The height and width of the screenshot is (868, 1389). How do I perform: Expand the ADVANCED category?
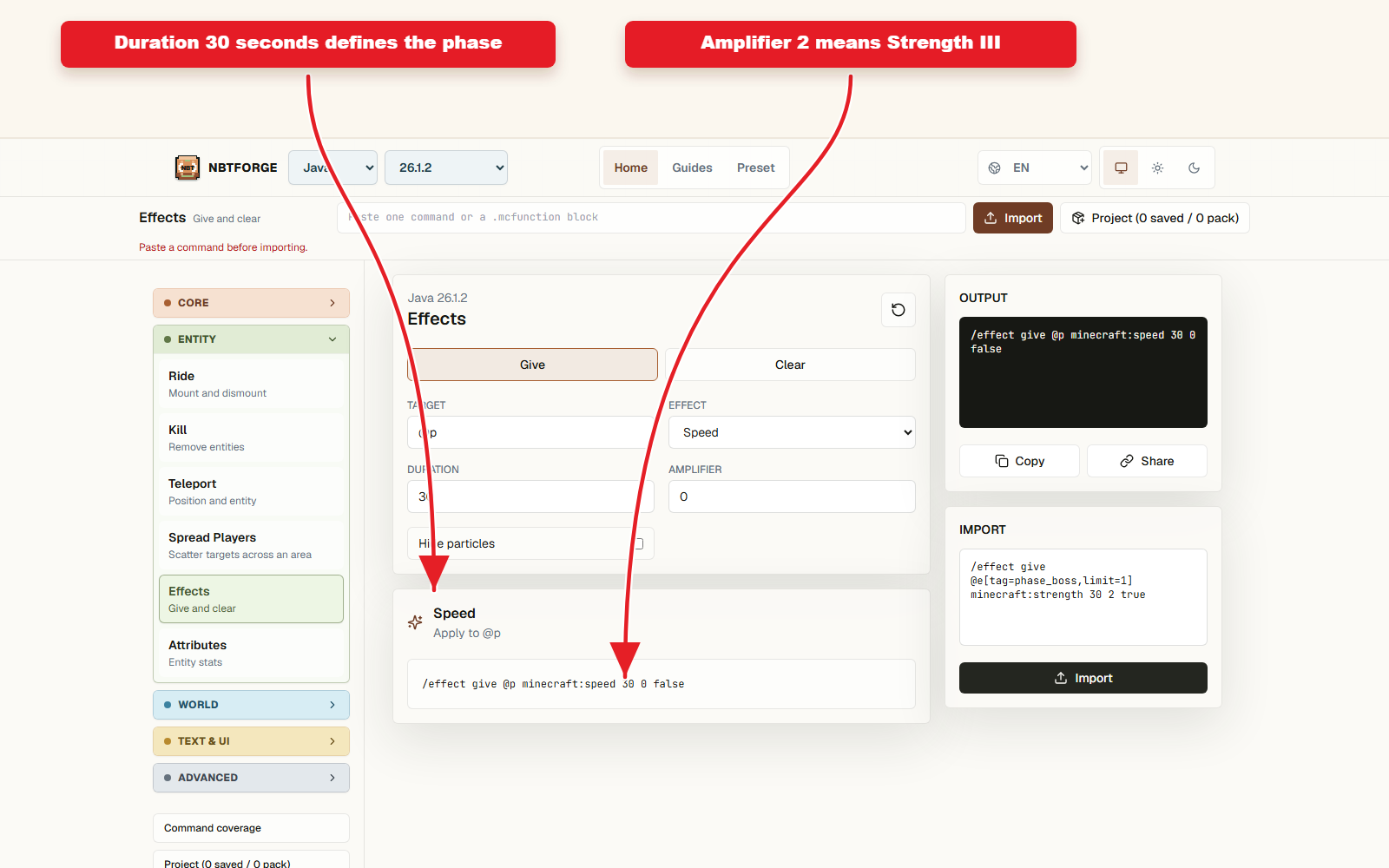click(x=251, y=778)
